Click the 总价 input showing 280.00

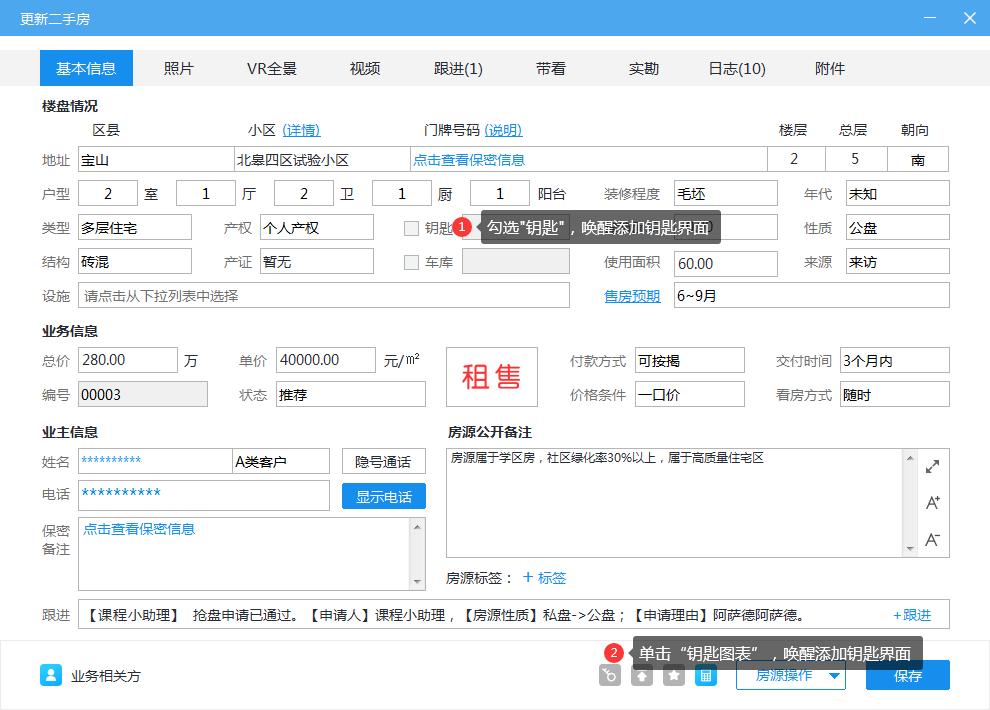128,359
